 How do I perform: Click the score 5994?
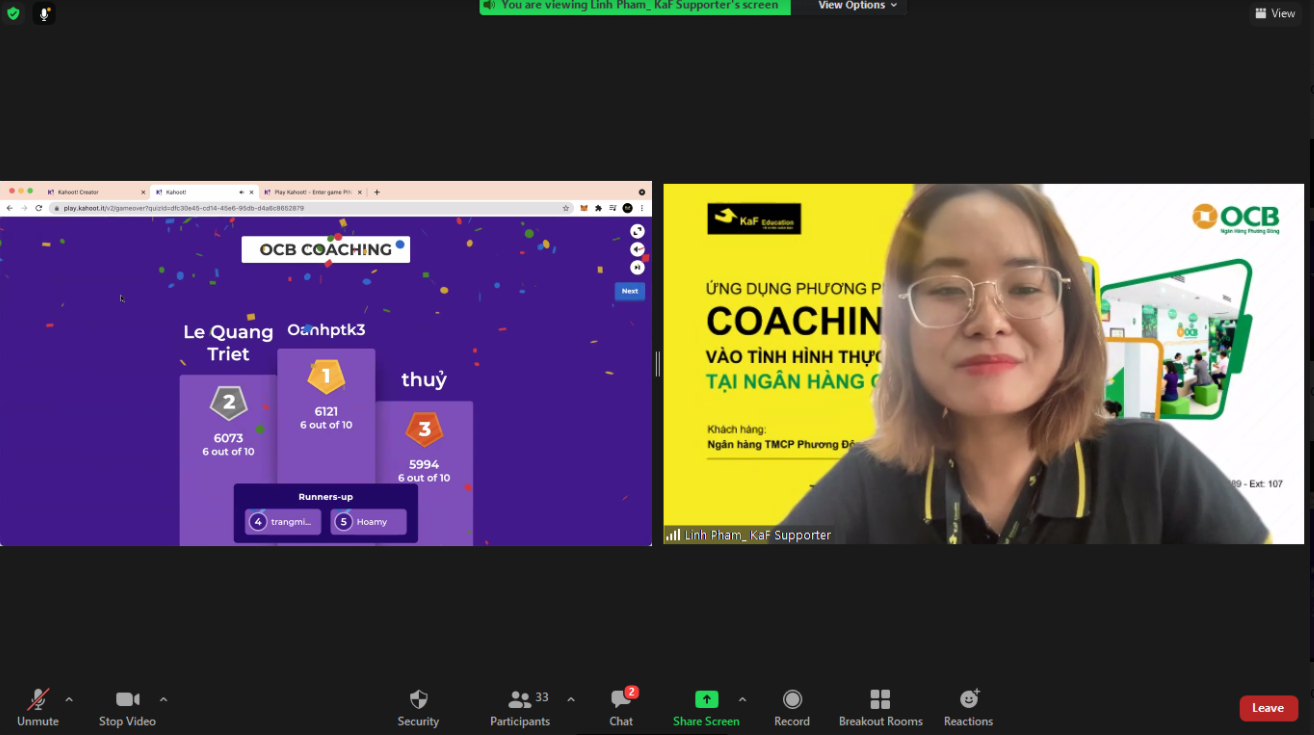424,465
